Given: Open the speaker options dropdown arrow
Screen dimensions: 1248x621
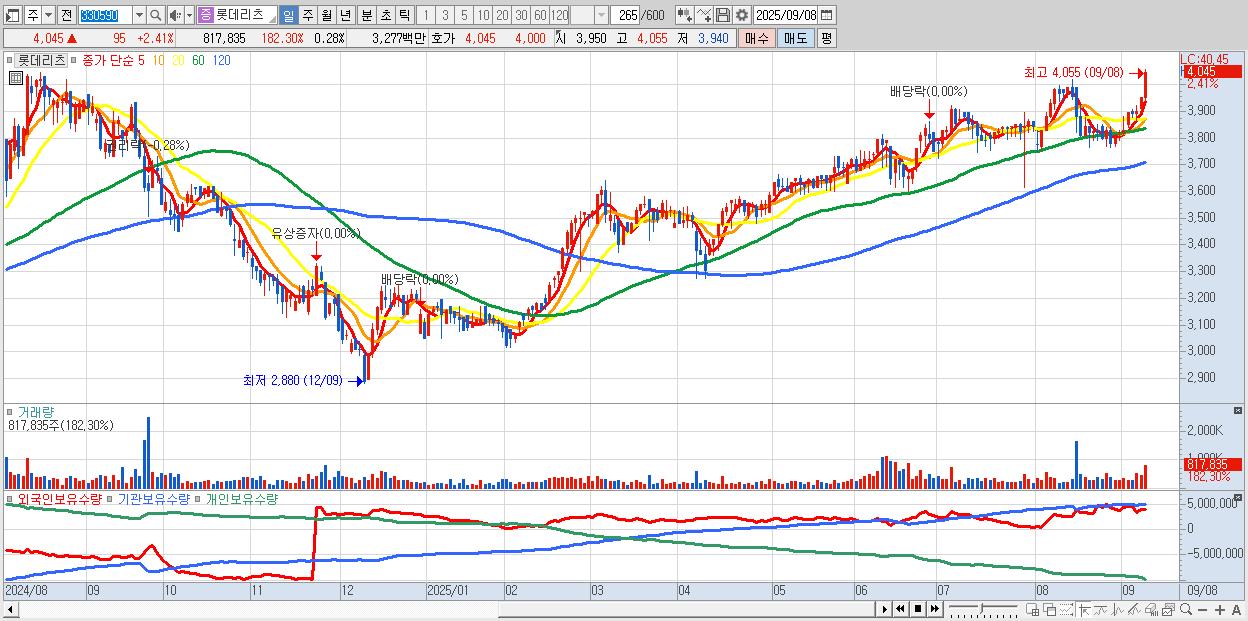Looking at the screenshot, I should [x=189, y=15].
